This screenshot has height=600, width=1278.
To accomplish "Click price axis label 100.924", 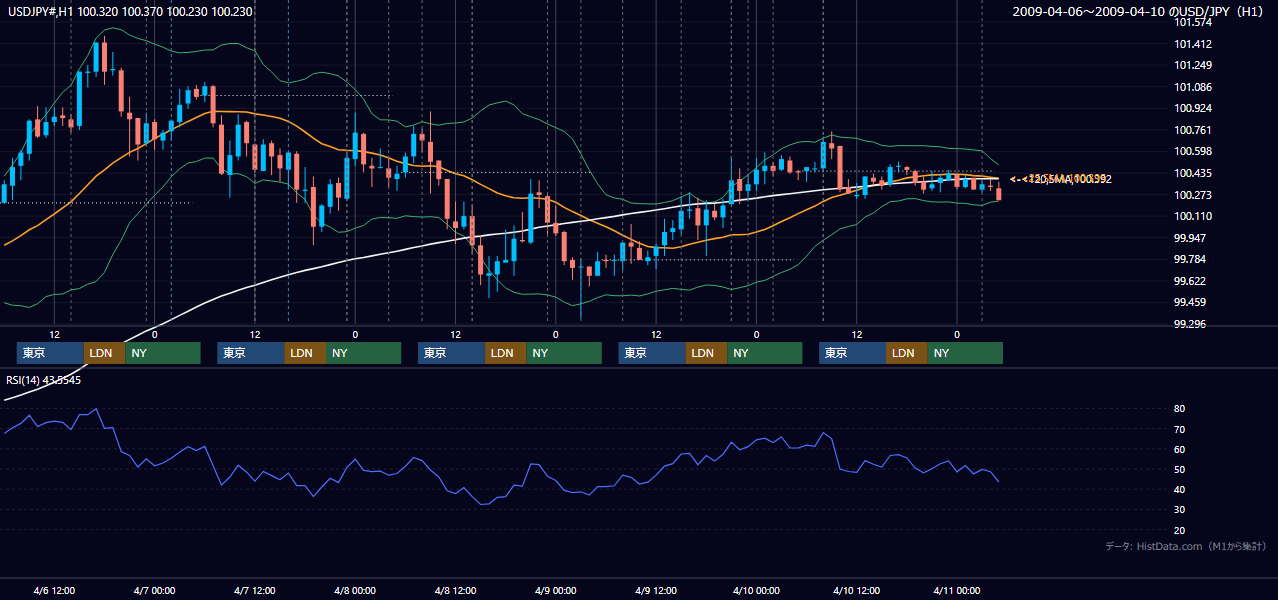I will [1193, 108].
